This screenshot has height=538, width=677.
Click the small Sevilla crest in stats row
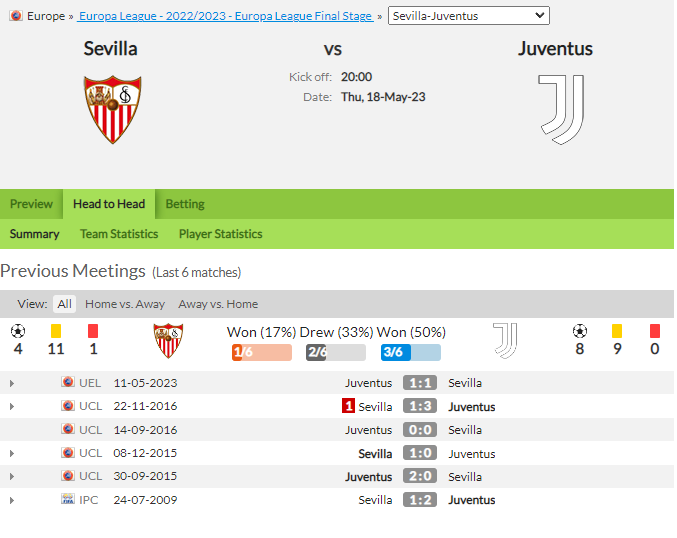click(168, 341)
